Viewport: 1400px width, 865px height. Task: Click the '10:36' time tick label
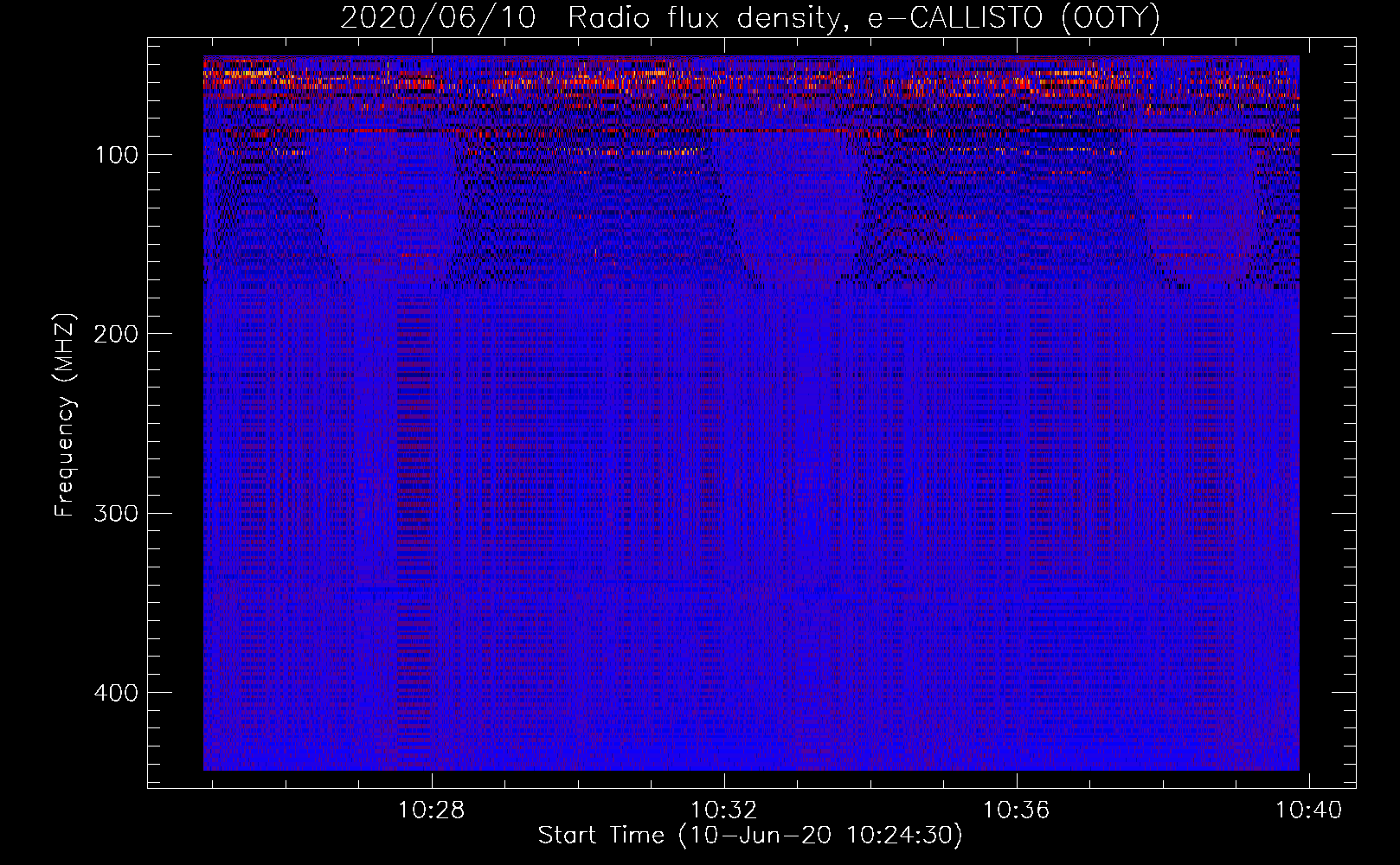pyautogui.click(x=1017, y=810)
